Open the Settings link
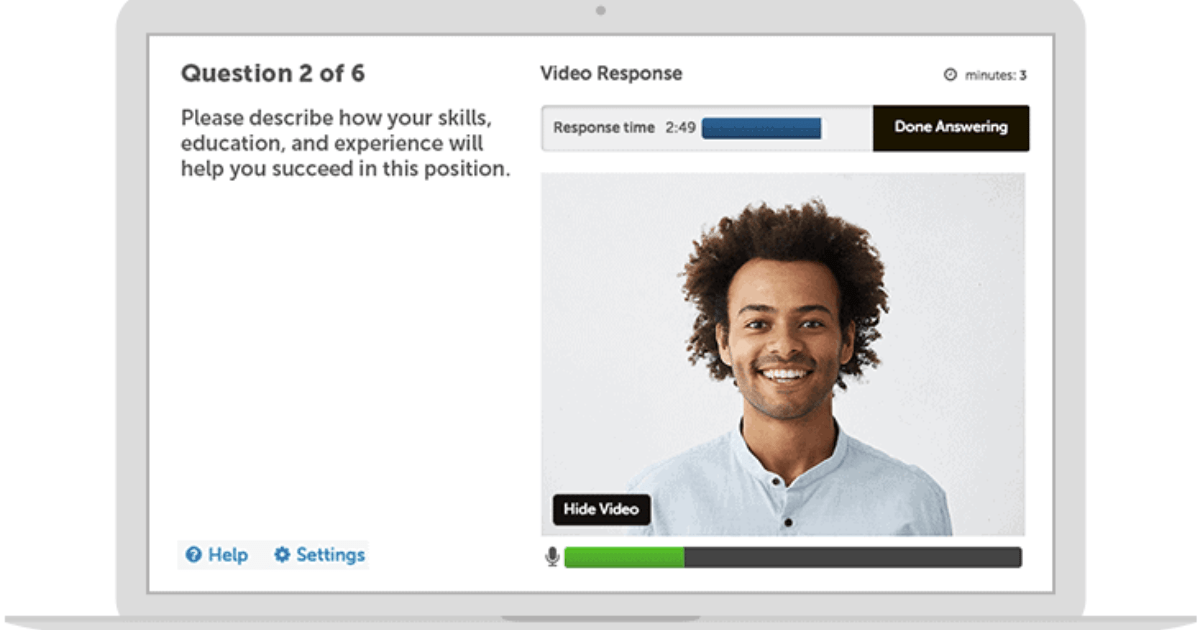 pos(319,555)
